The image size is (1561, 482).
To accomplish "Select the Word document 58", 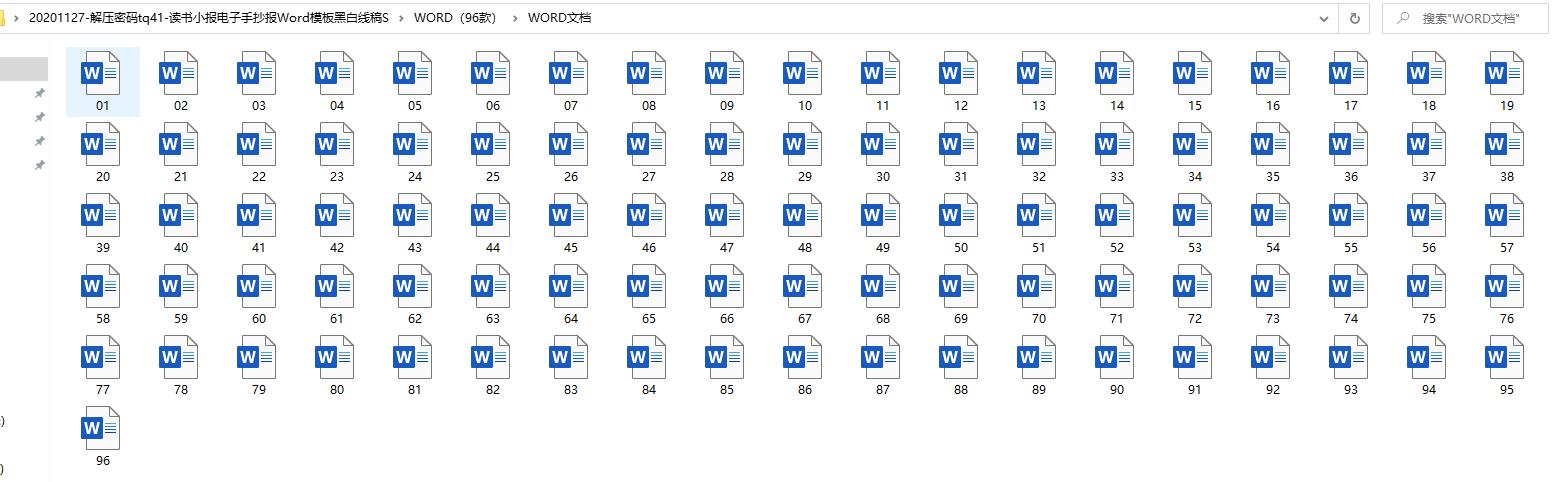I will pos(101,286).
